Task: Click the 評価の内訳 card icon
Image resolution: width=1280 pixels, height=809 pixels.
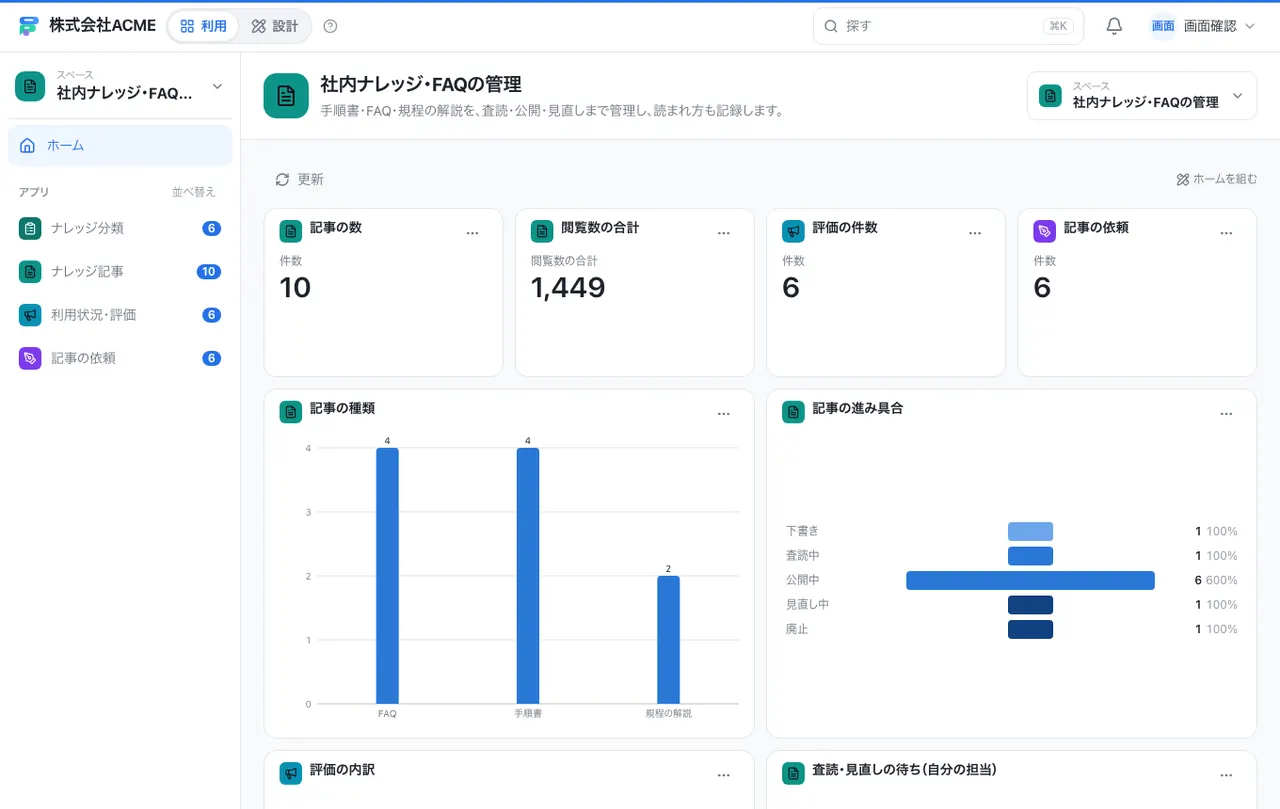Action: click(290, 773)
